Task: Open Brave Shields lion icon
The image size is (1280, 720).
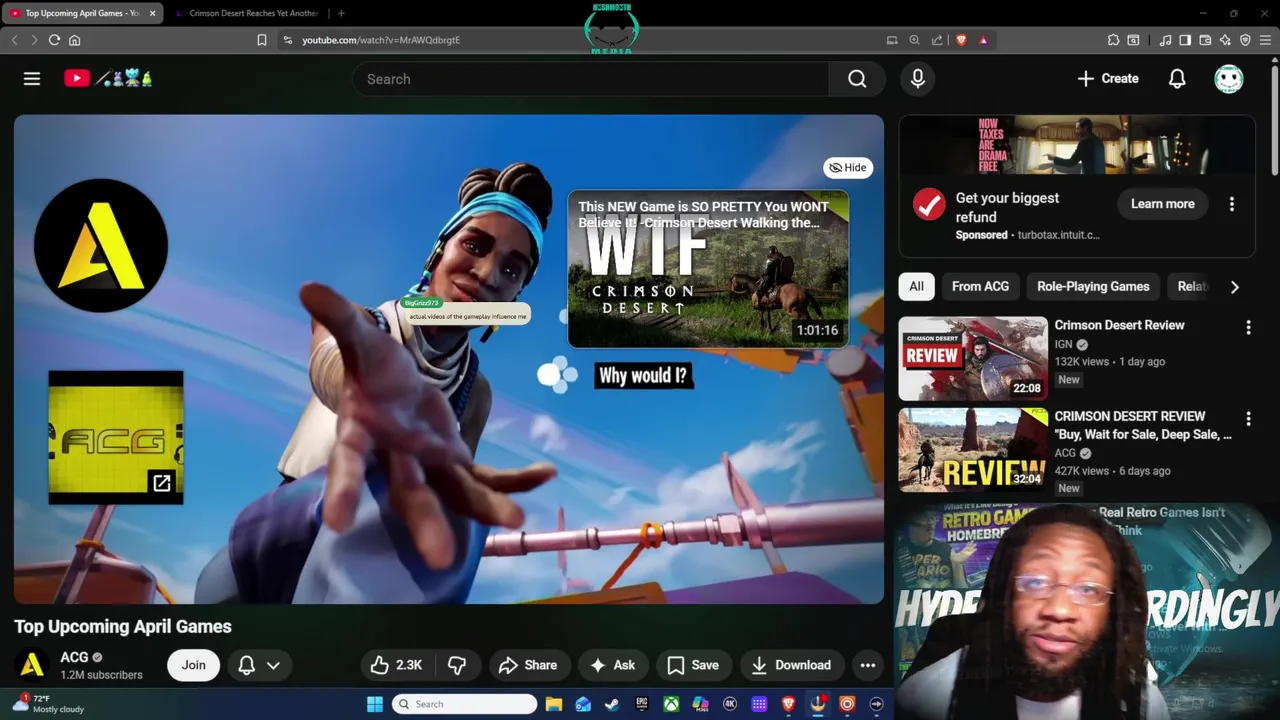Action: click(961, 40)
